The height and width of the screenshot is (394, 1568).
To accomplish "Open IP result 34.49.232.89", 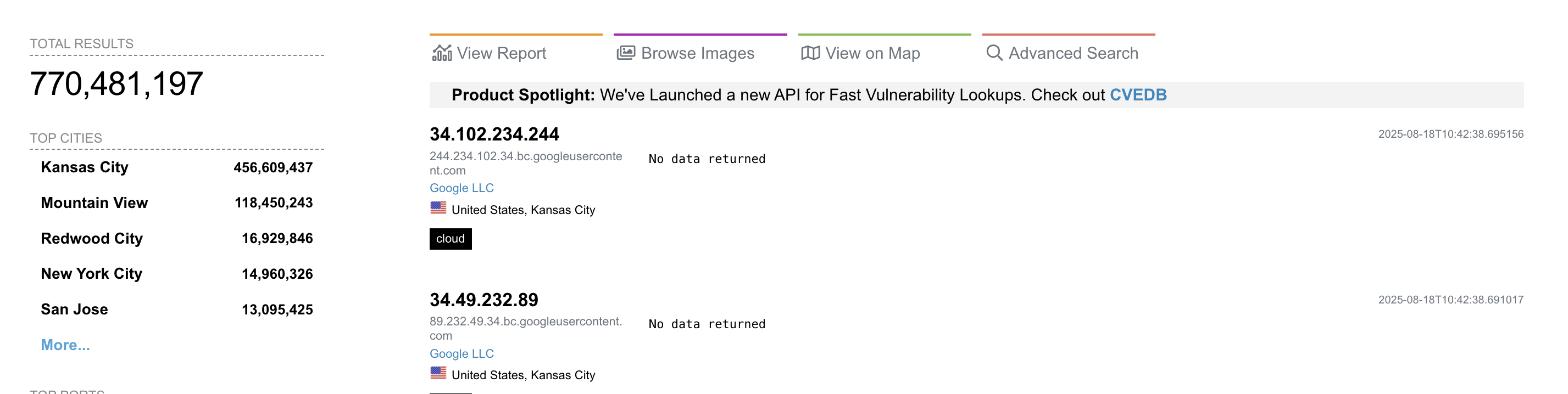I will 484,300.
